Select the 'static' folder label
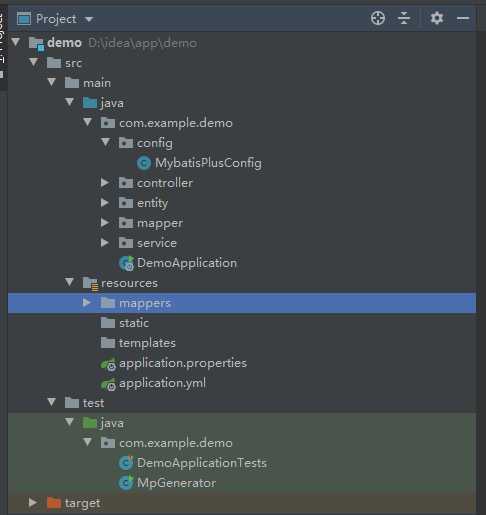The image size is (486, 515). coord(134,323)
